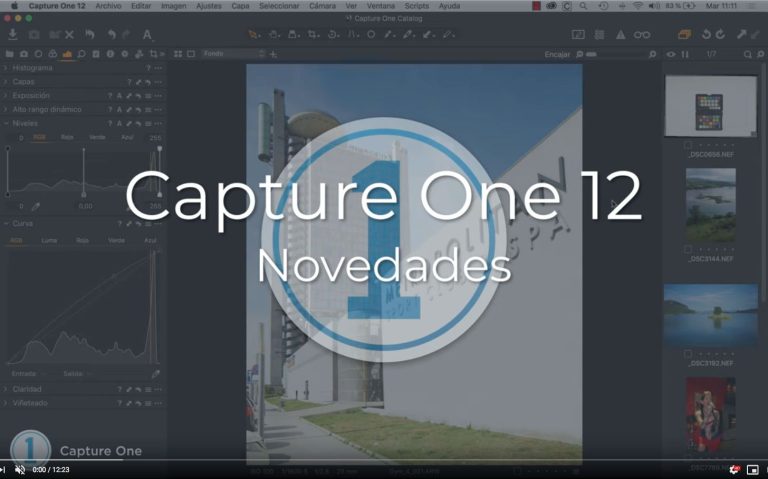Select the Azul tab in Niveles
Screen dimensions: 768x479
point(127,138)
